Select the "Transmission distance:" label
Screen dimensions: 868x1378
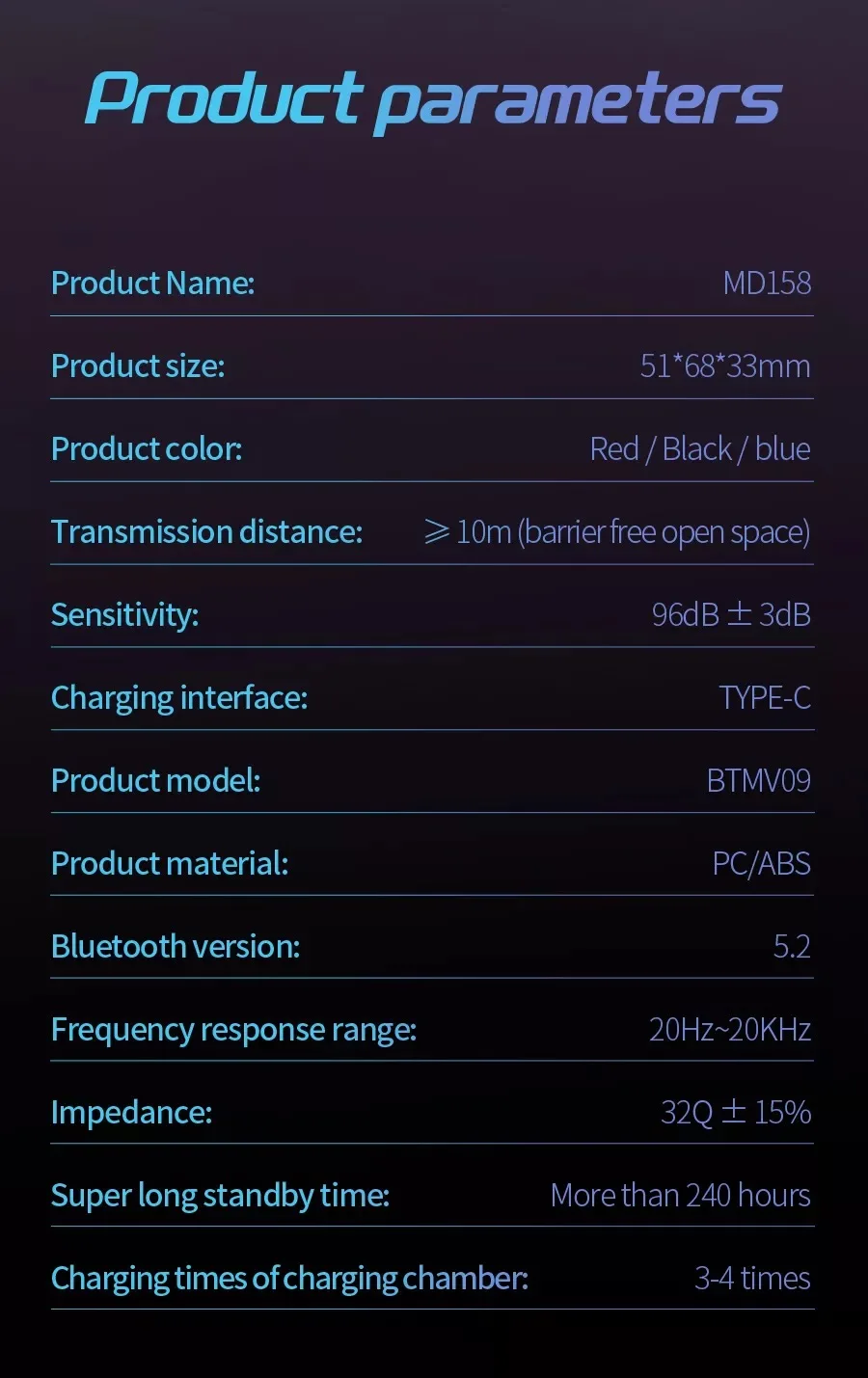coord(206,532)
